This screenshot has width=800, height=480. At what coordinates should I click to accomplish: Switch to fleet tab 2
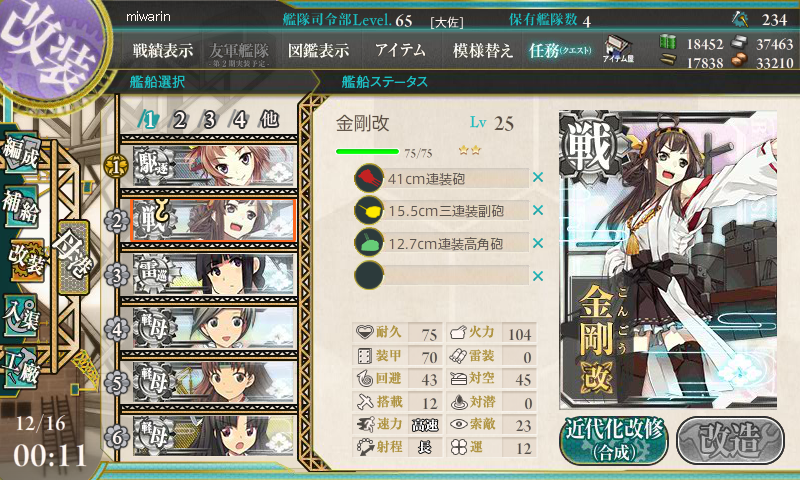click(x=180, y=120)
